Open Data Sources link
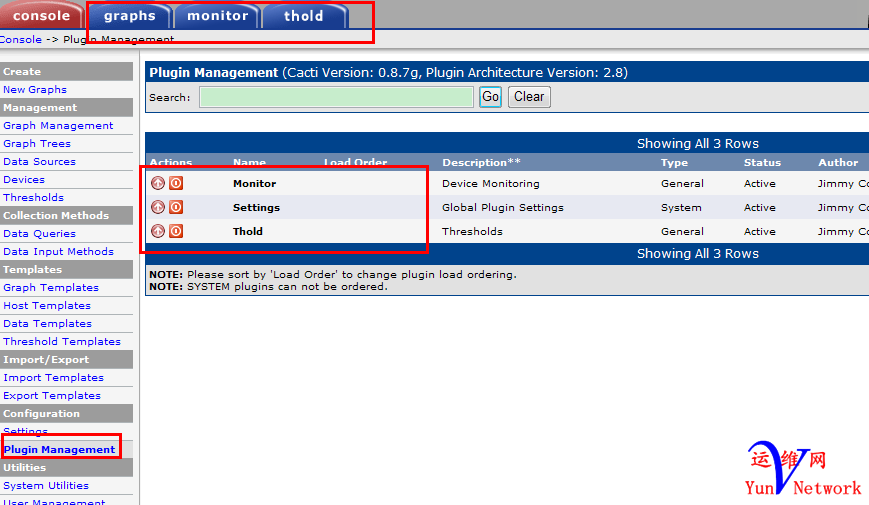The width and height of the screenshot is (869, 505). click(39, 161)
